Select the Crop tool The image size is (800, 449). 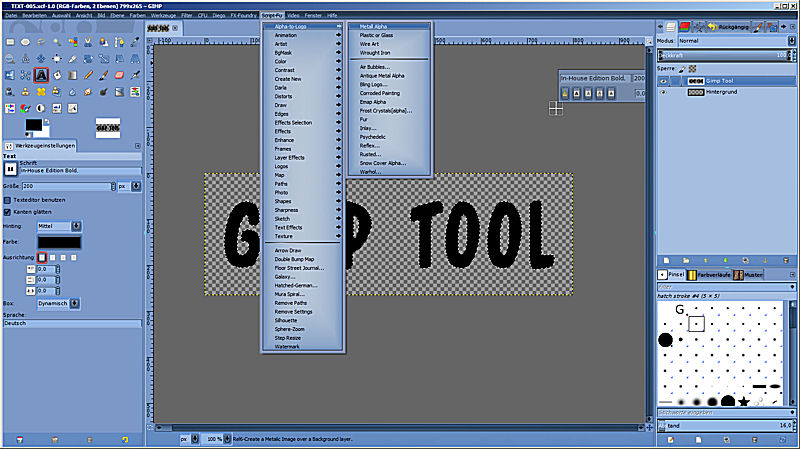coord(72,59)
